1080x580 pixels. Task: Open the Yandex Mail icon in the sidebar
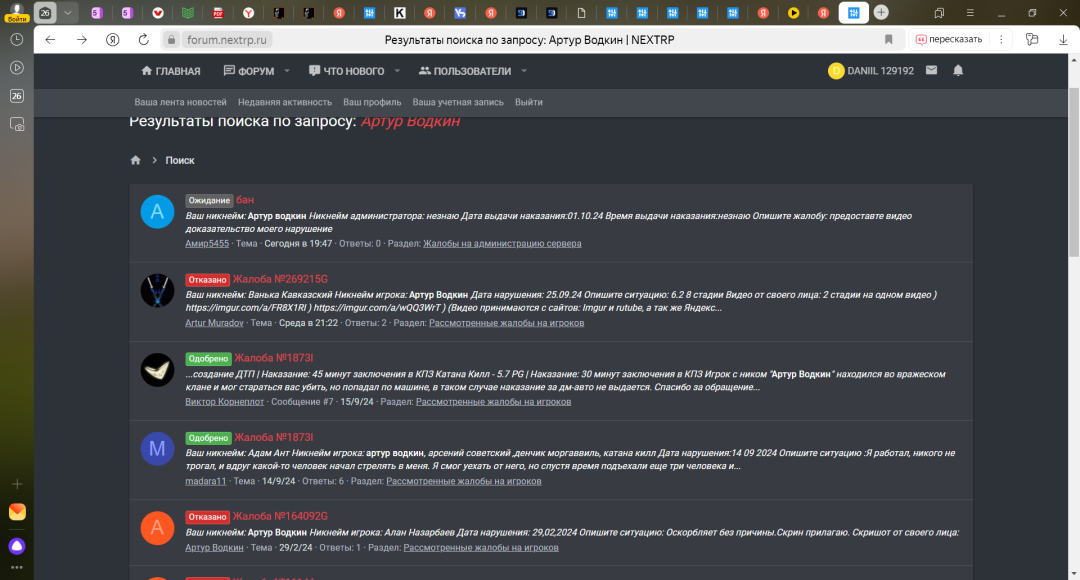[x=17, y=512]
